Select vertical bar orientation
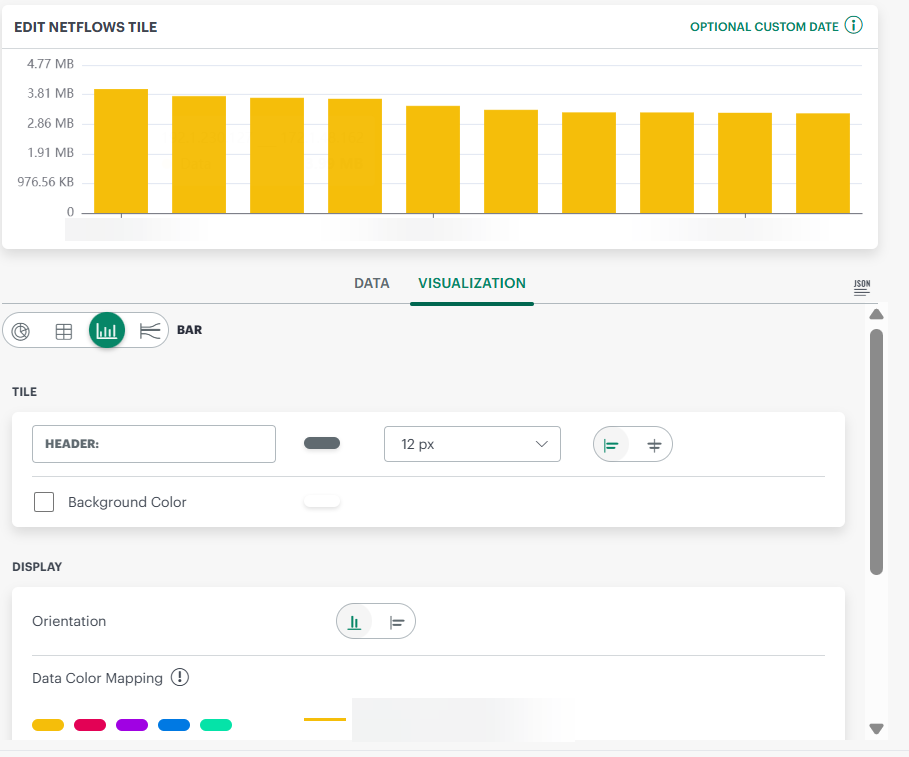The width and height of the screenshot is (909, 757). pyautogui.click(x=355, y=622)
